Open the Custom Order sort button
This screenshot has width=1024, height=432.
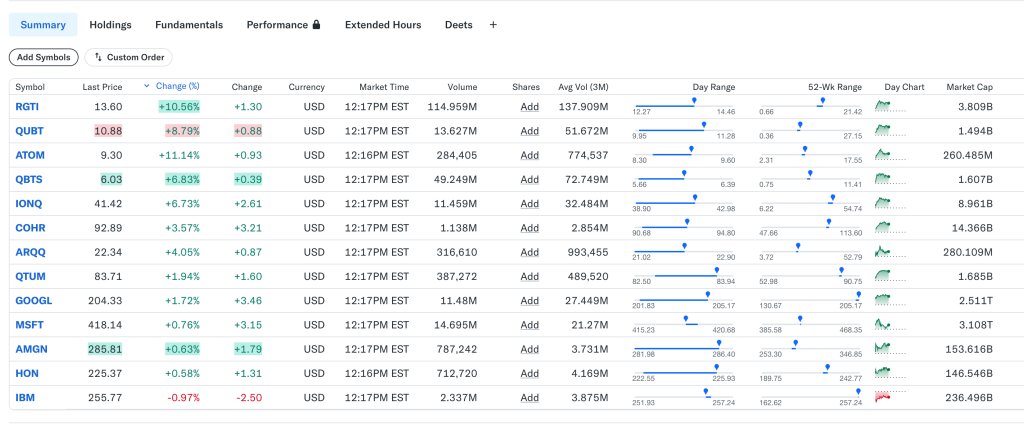129,57
